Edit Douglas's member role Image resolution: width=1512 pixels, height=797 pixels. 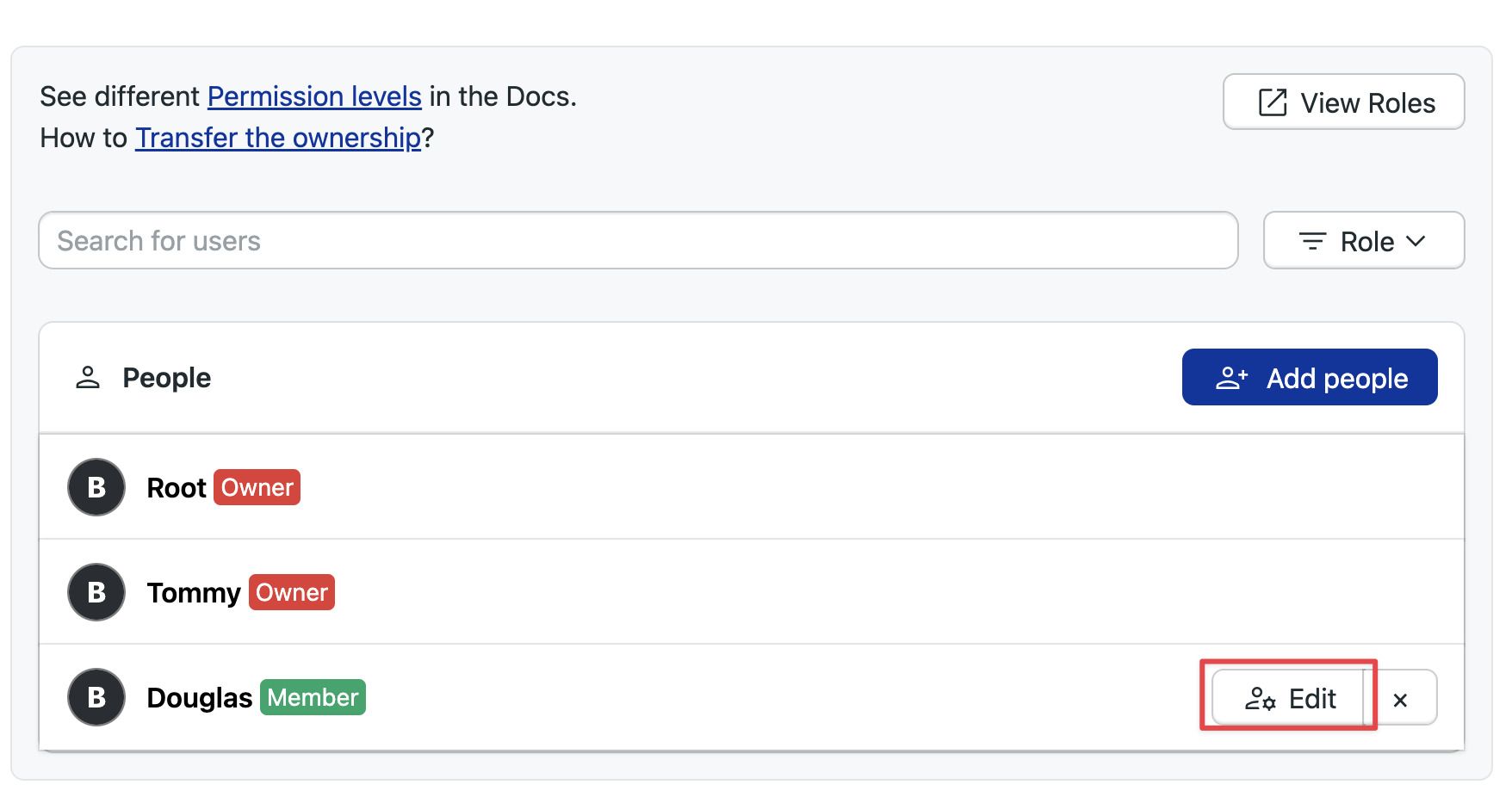(1288, 698)
